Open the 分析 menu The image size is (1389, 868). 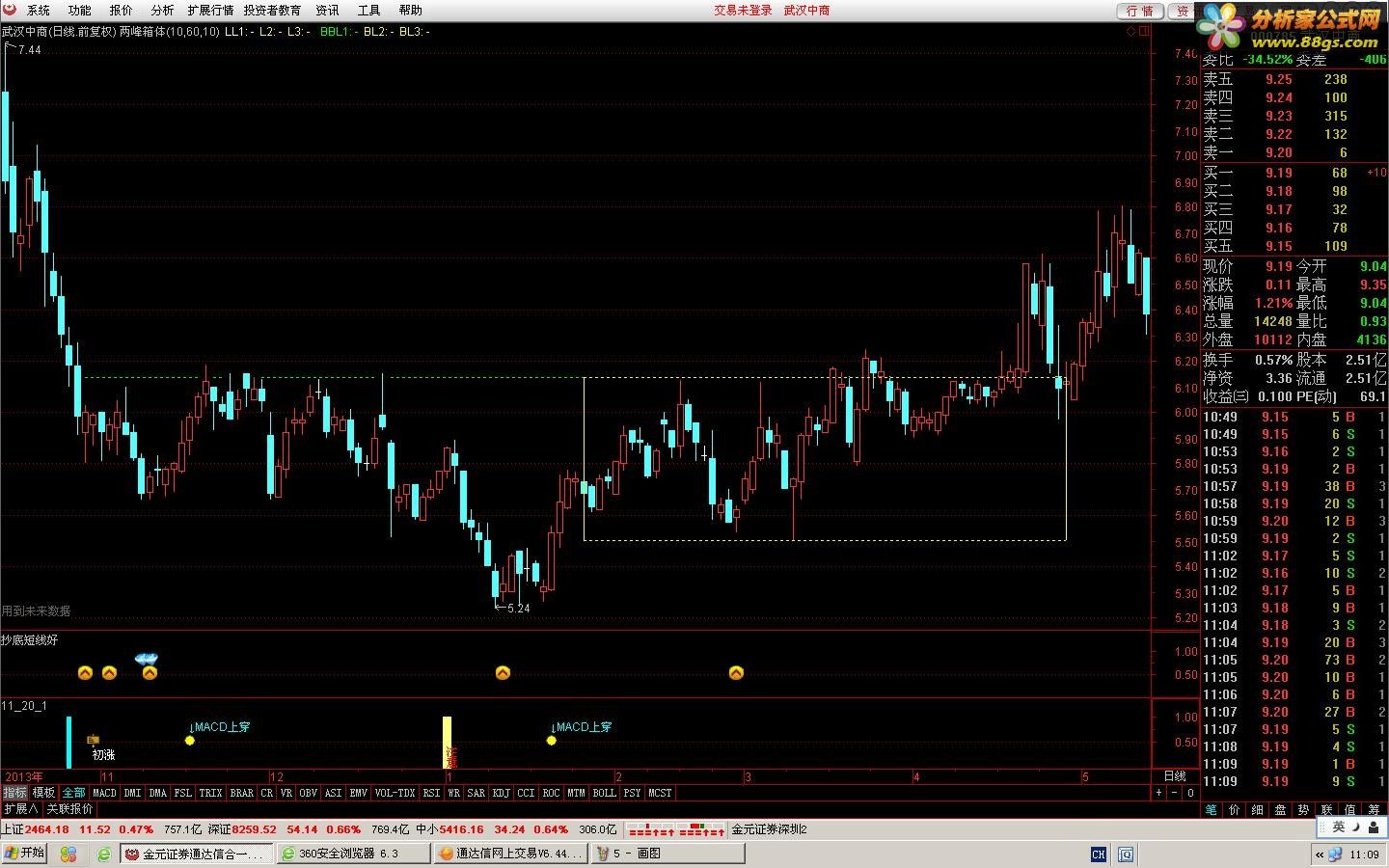tap(163, 10)
